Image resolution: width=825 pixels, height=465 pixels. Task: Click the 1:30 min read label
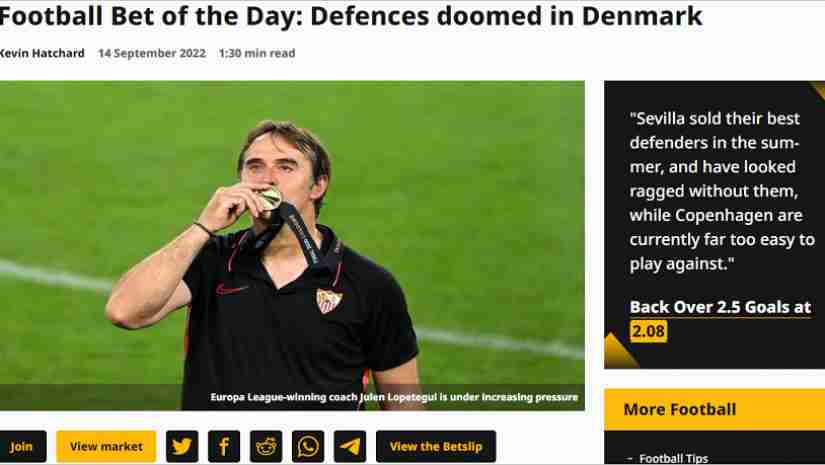pyautogui.click(x=257, y=53)
